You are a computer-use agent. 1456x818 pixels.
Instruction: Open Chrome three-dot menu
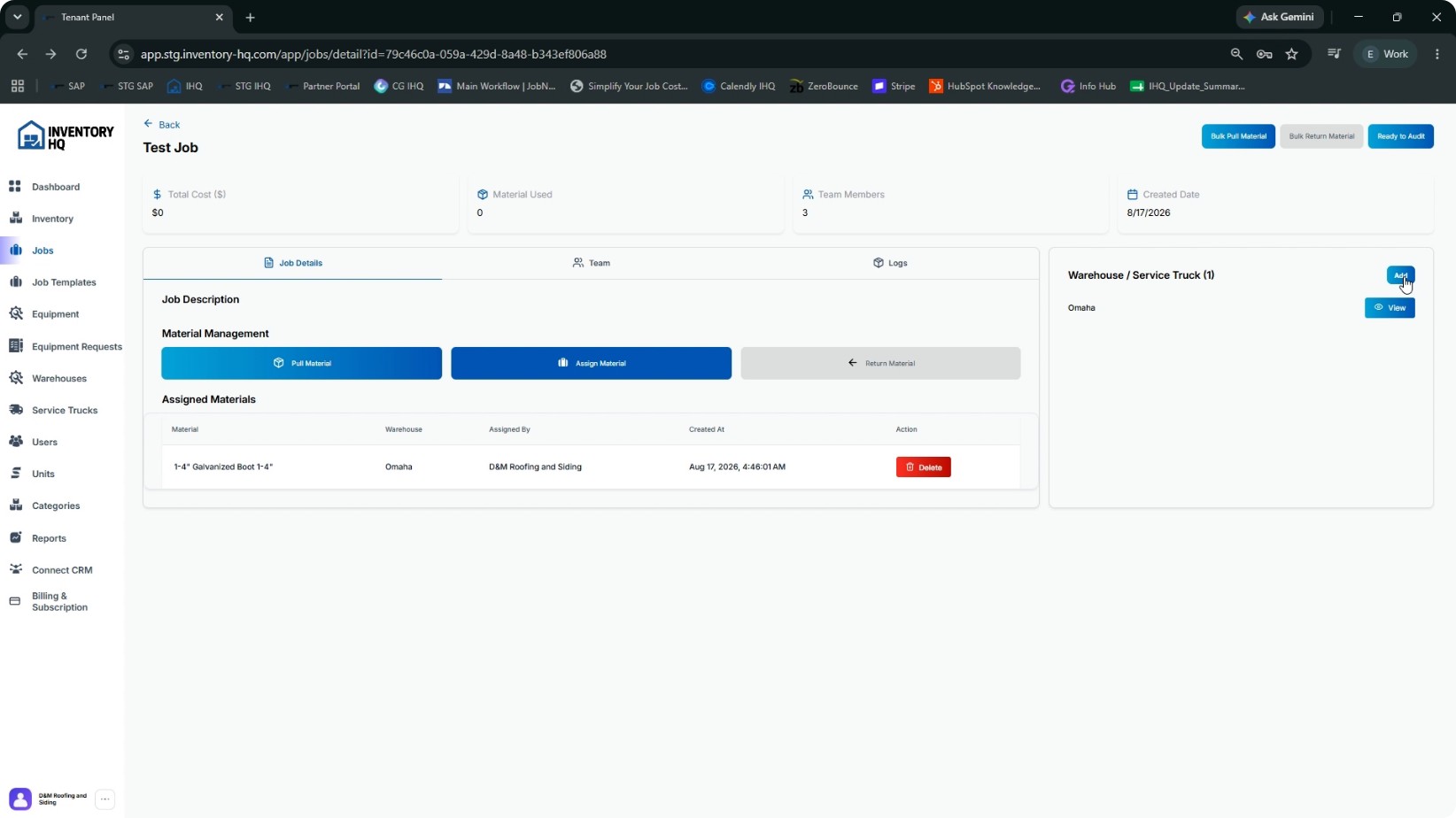(1437, 54)
